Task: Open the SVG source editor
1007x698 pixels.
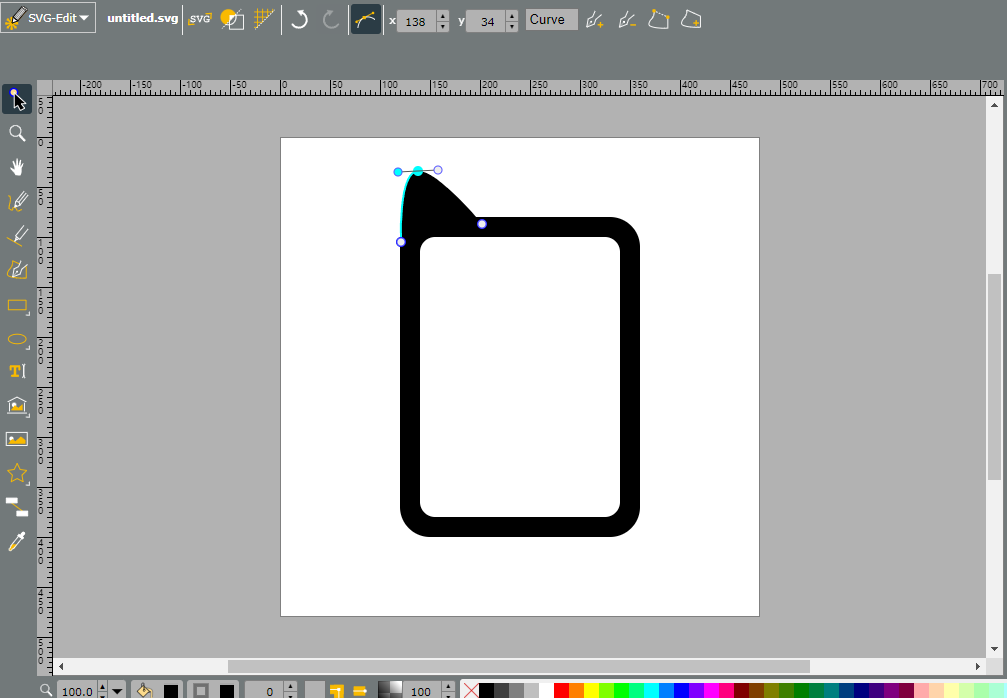Action: coord(200,19)
